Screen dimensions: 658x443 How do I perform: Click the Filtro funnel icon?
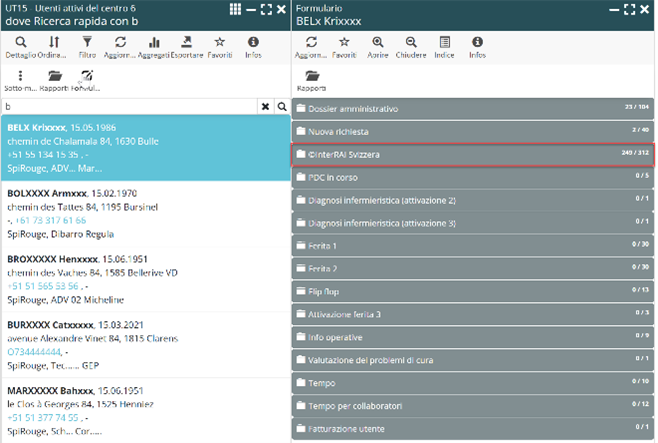[x=87, y=43]
